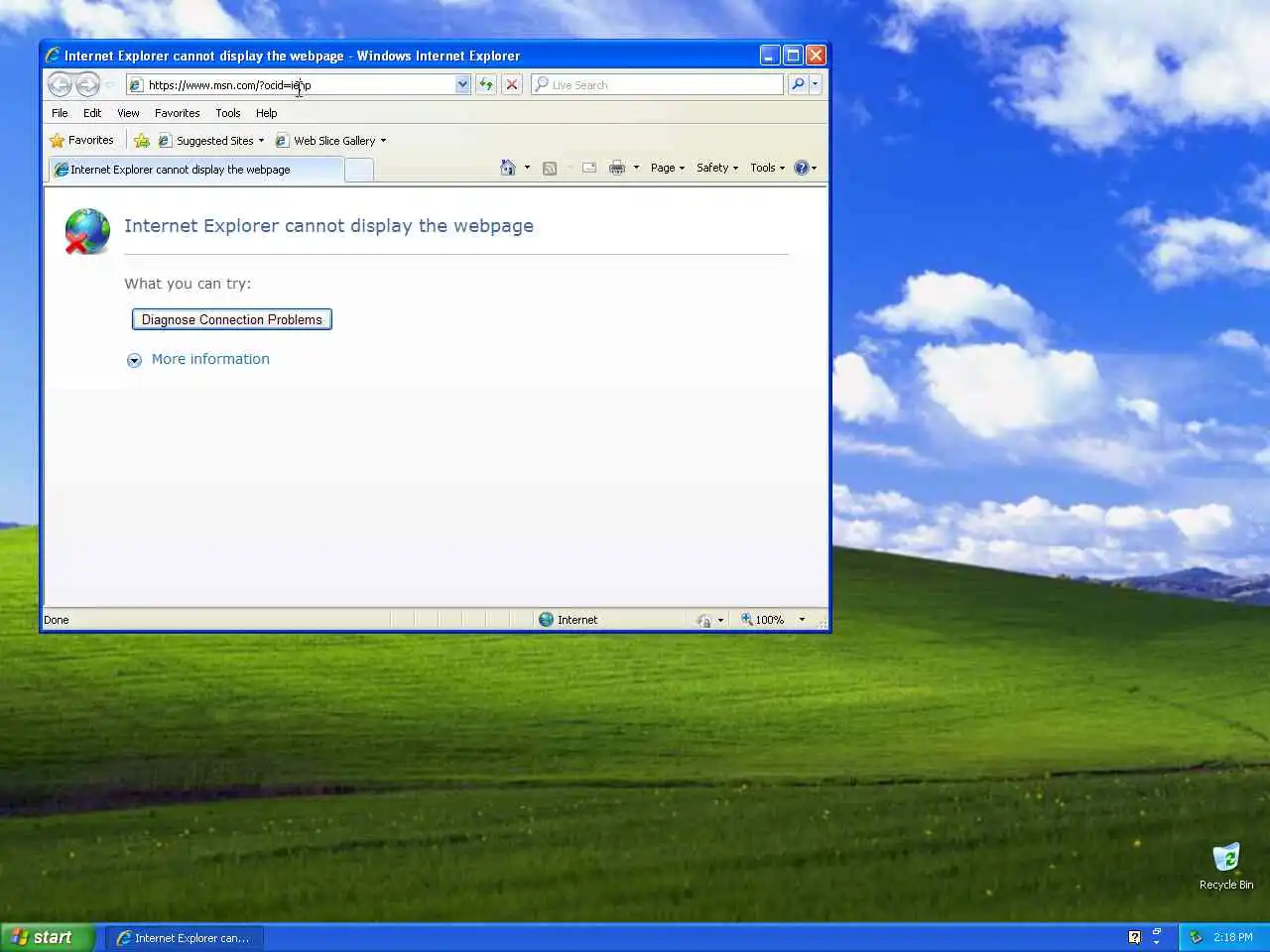
Task: Expand the Suggested Sites dropdown arrow
Action: (261, 141)
